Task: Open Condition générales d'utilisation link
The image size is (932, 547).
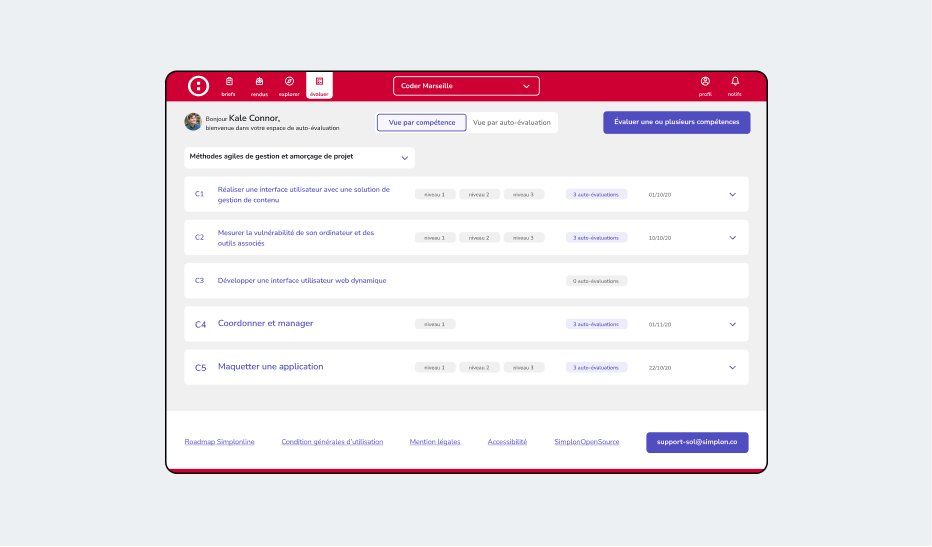Action: [x=332, y=442]
